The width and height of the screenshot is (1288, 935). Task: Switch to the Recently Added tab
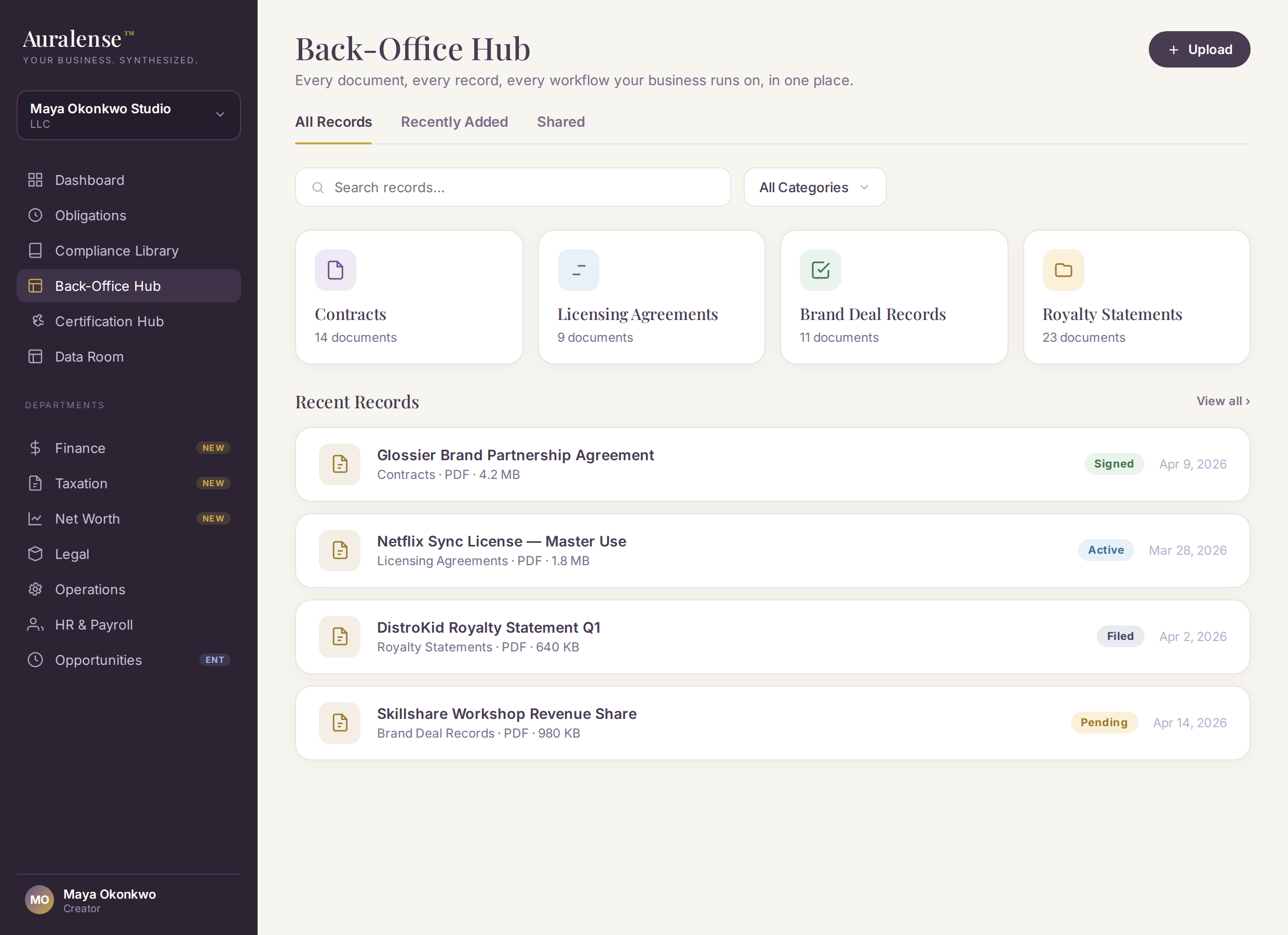pyautogui.click(x=454, y=122)
